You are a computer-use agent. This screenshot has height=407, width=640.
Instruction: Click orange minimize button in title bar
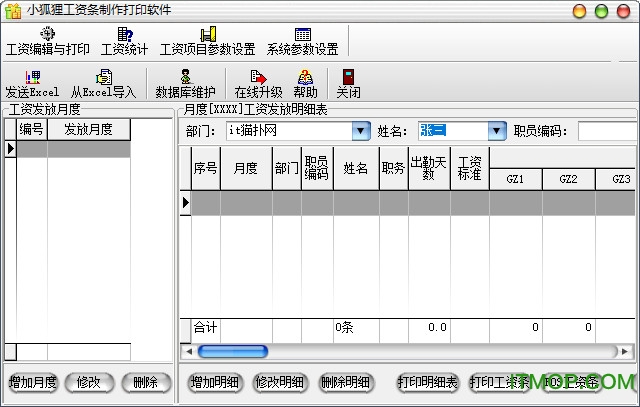coord(579,11)
